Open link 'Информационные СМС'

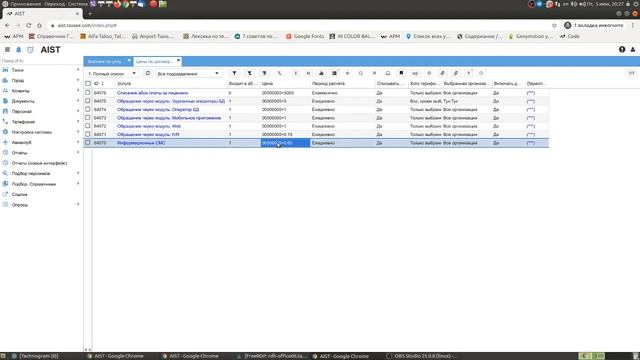point(141,143)
